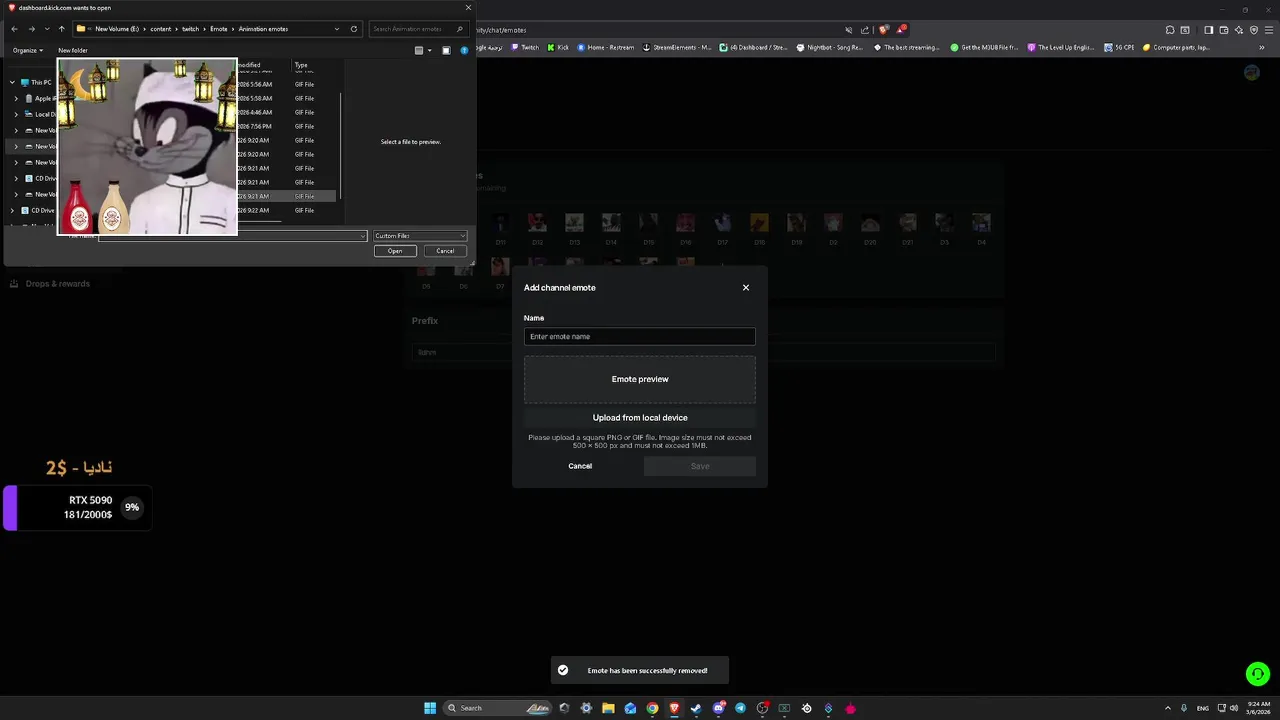1280x720 pixels.
Task: Show more bookmarks chevron
Action: pyautogui.click(x=1263, y=47)
